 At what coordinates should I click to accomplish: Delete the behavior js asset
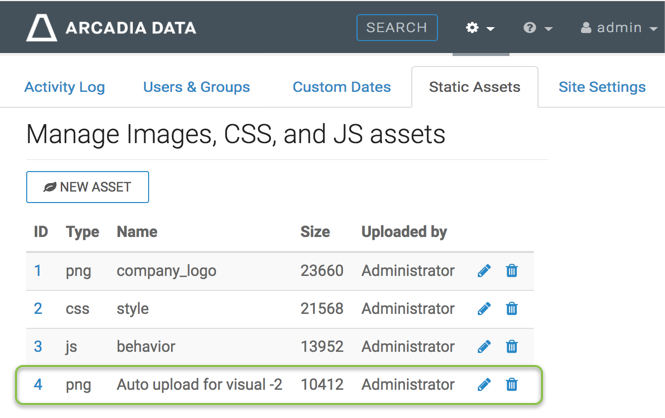tap(512, 347)
